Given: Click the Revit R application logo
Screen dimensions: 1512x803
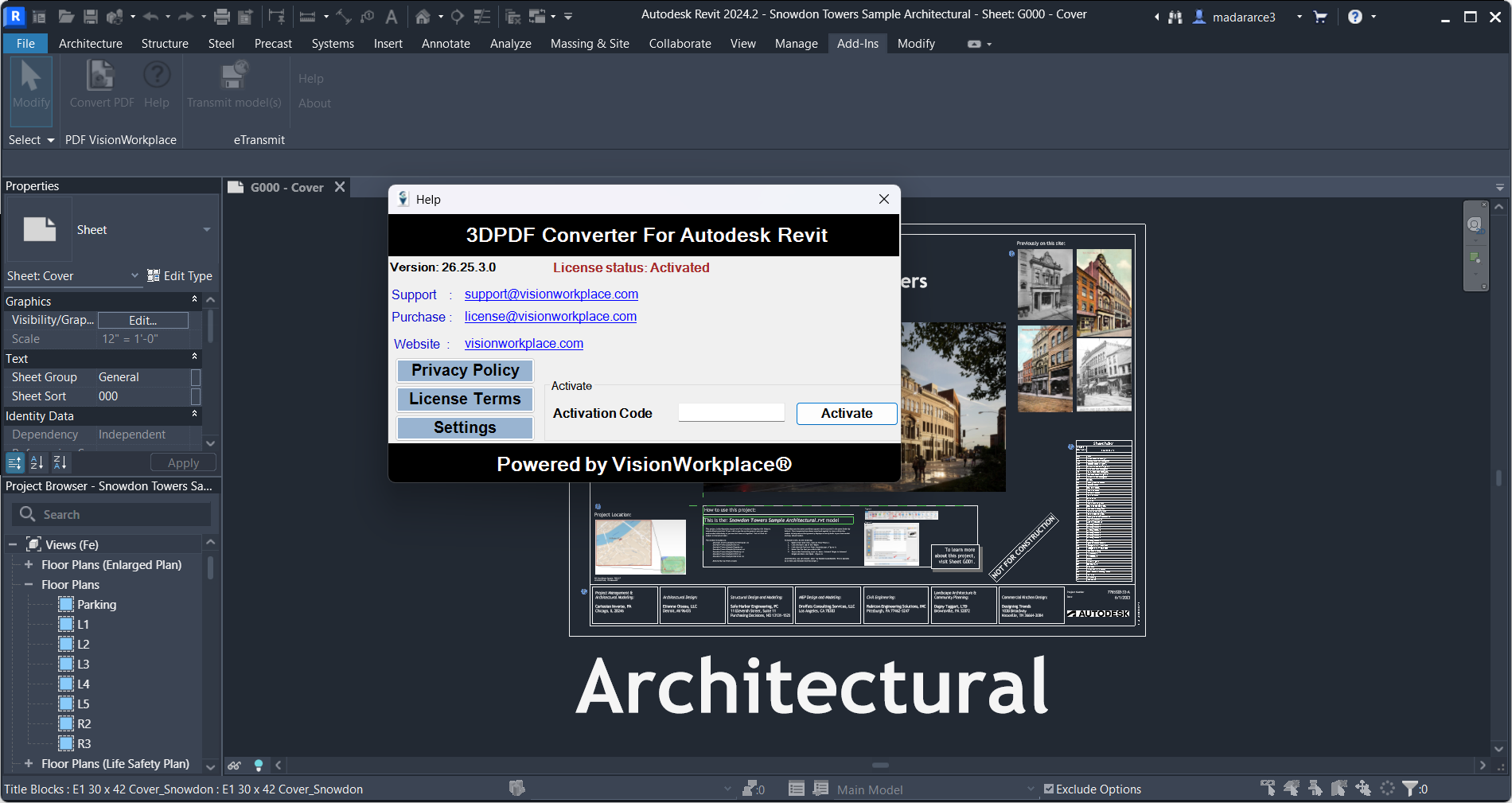Looking at the screenshot, I should pos(14,16).
